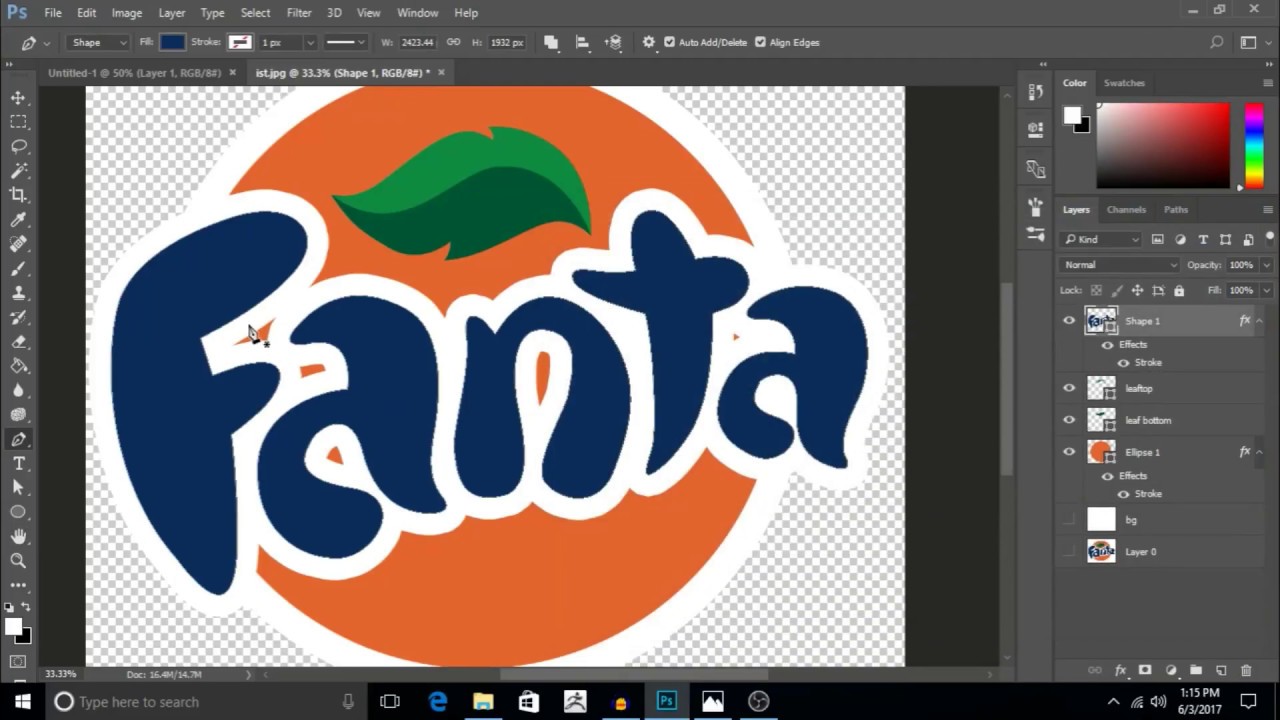Select the Lasso tool
This screenshot has height=720, width=1280.
[x=18, y=146]
